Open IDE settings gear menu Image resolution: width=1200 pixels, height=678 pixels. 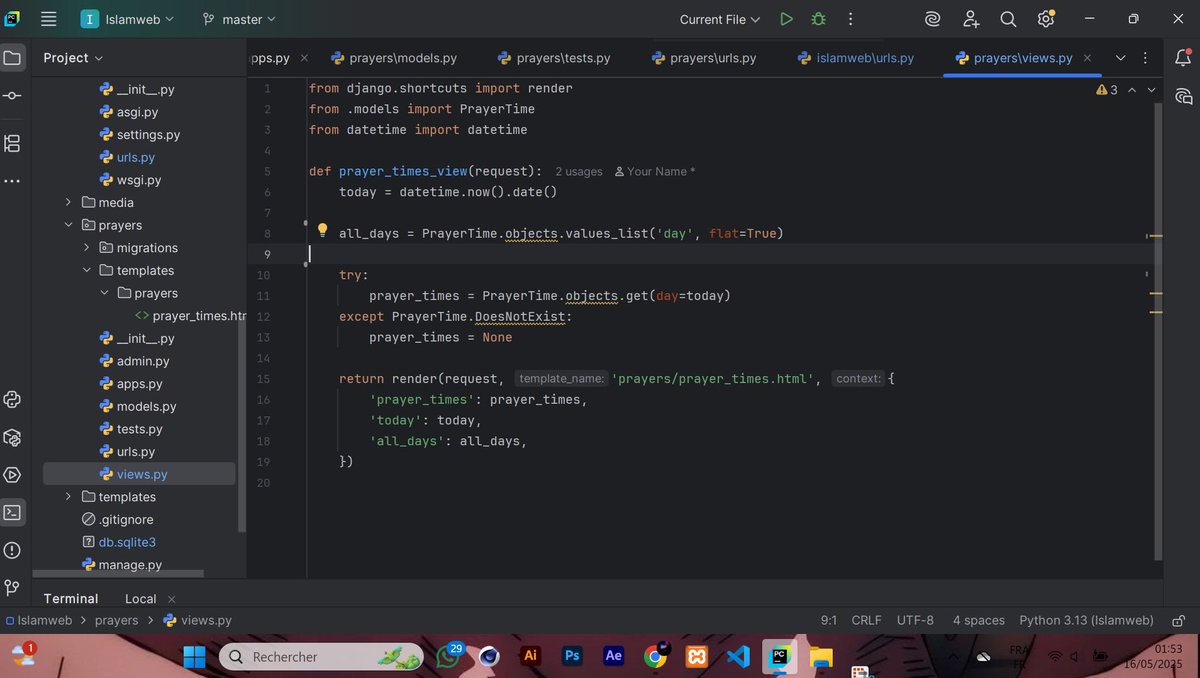1046,19
